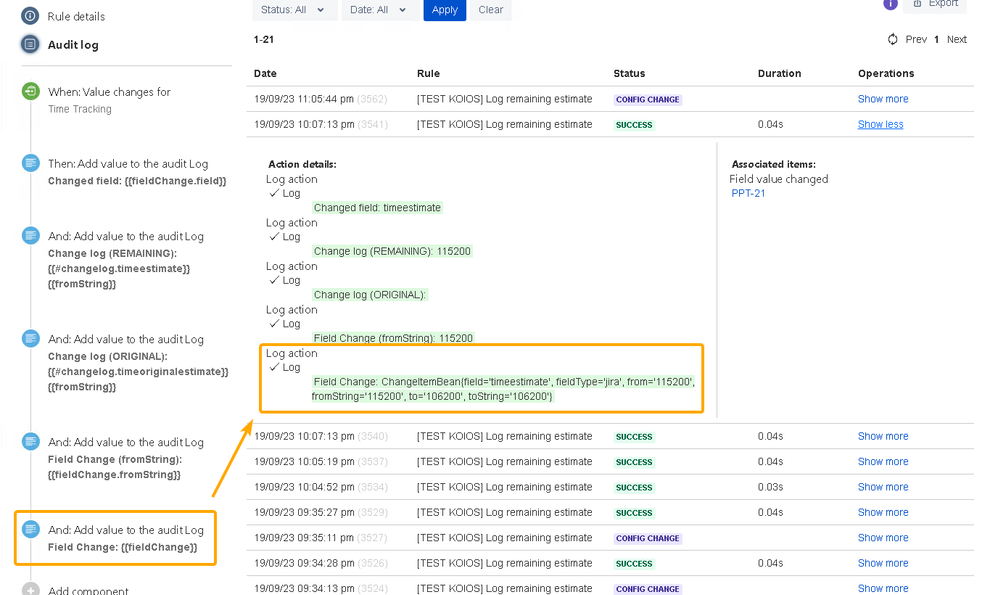
Task: Click the Export button
Action: point(935,5)
